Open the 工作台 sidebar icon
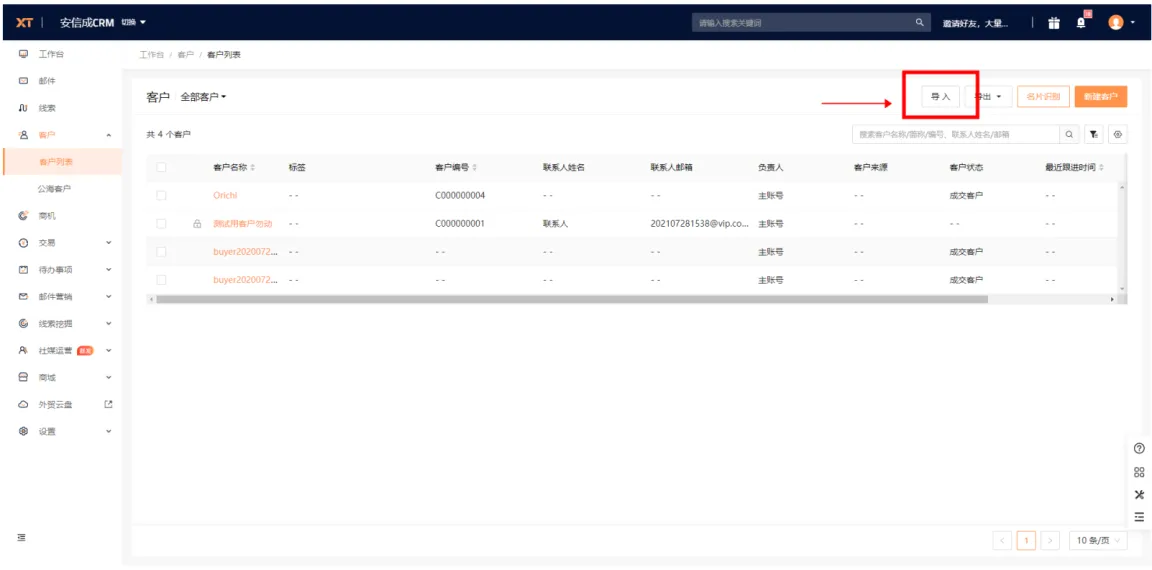Screen dimensions: 1152x570 point(23,54)
